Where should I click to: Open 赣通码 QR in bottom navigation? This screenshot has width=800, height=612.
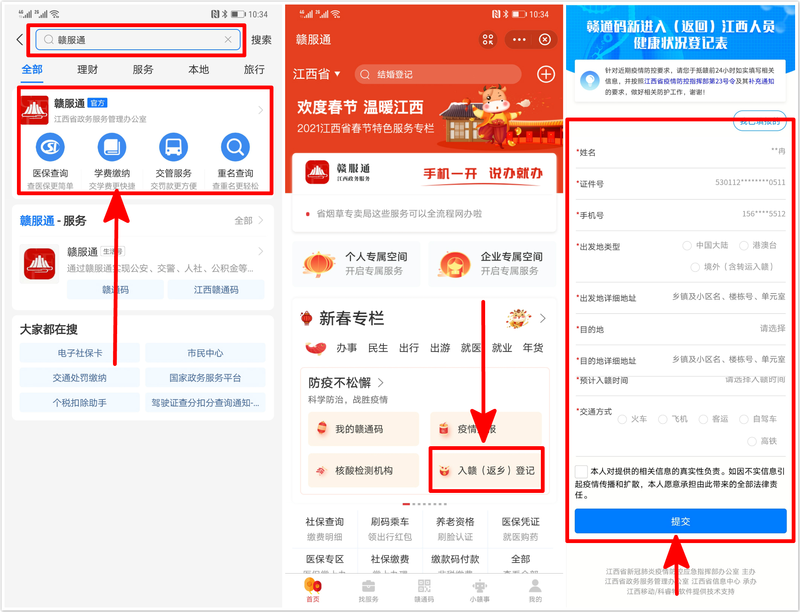pos(424,591)
